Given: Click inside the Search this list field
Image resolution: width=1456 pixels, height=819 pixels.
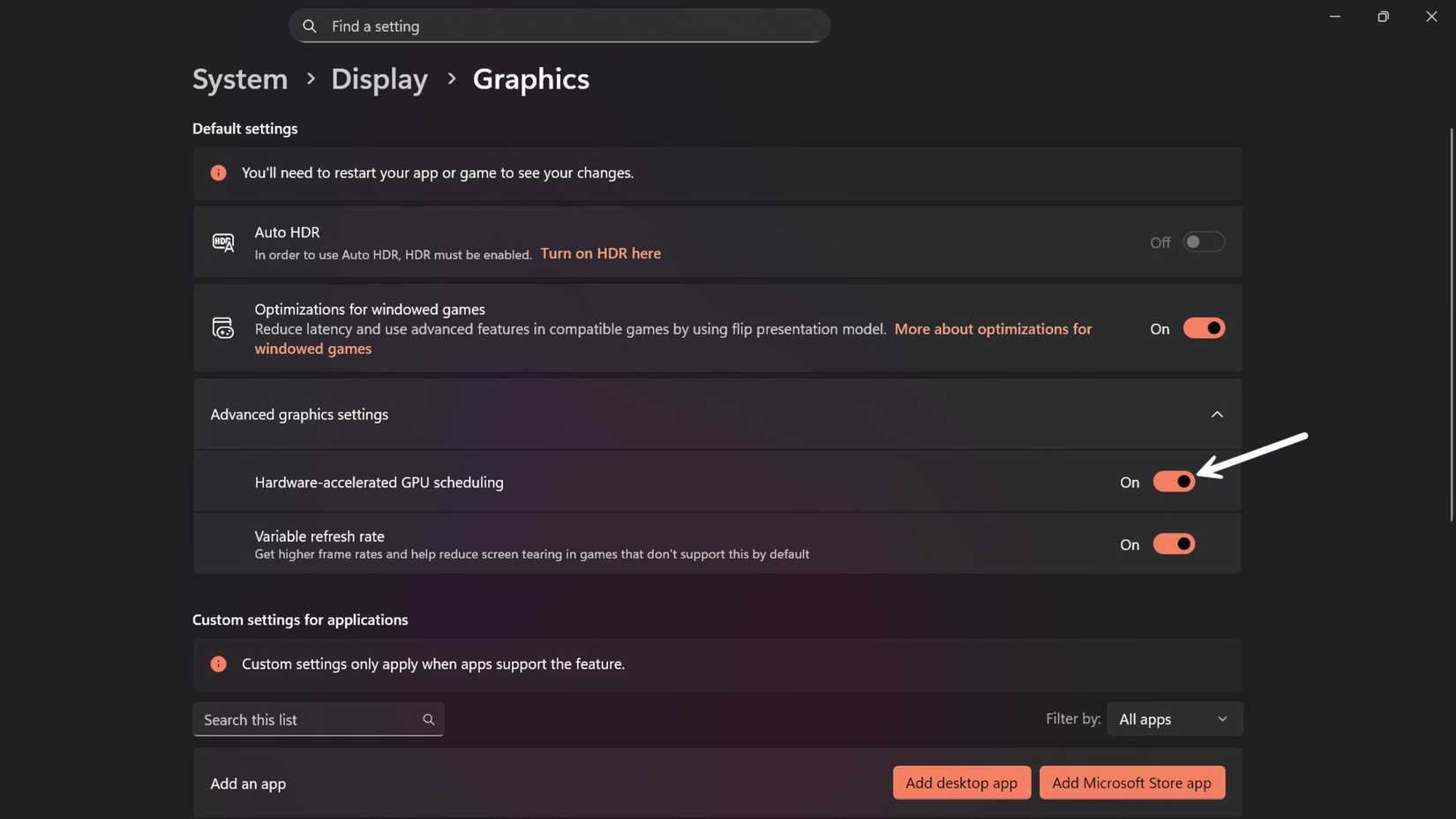Looking at the screenshot, I should coord(291,719).
